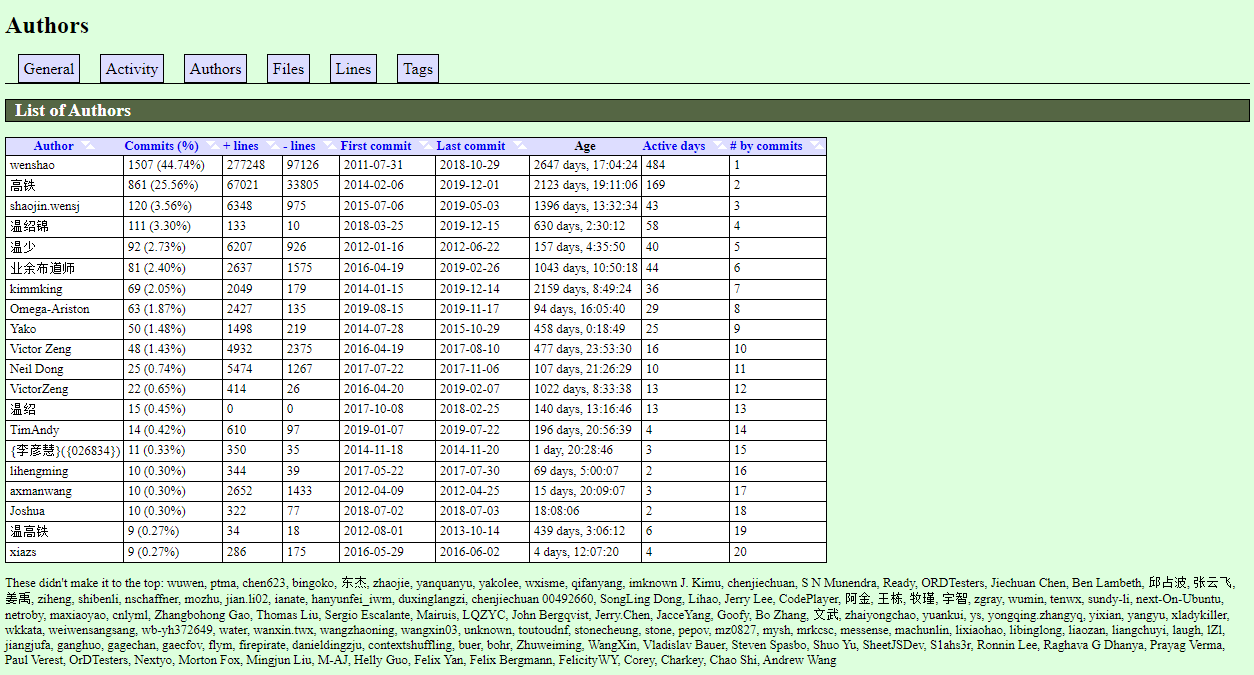Click the Age column header
The height and width of the screenshot is (675, 1254).
pyautogui.click(x=585, y=146)
